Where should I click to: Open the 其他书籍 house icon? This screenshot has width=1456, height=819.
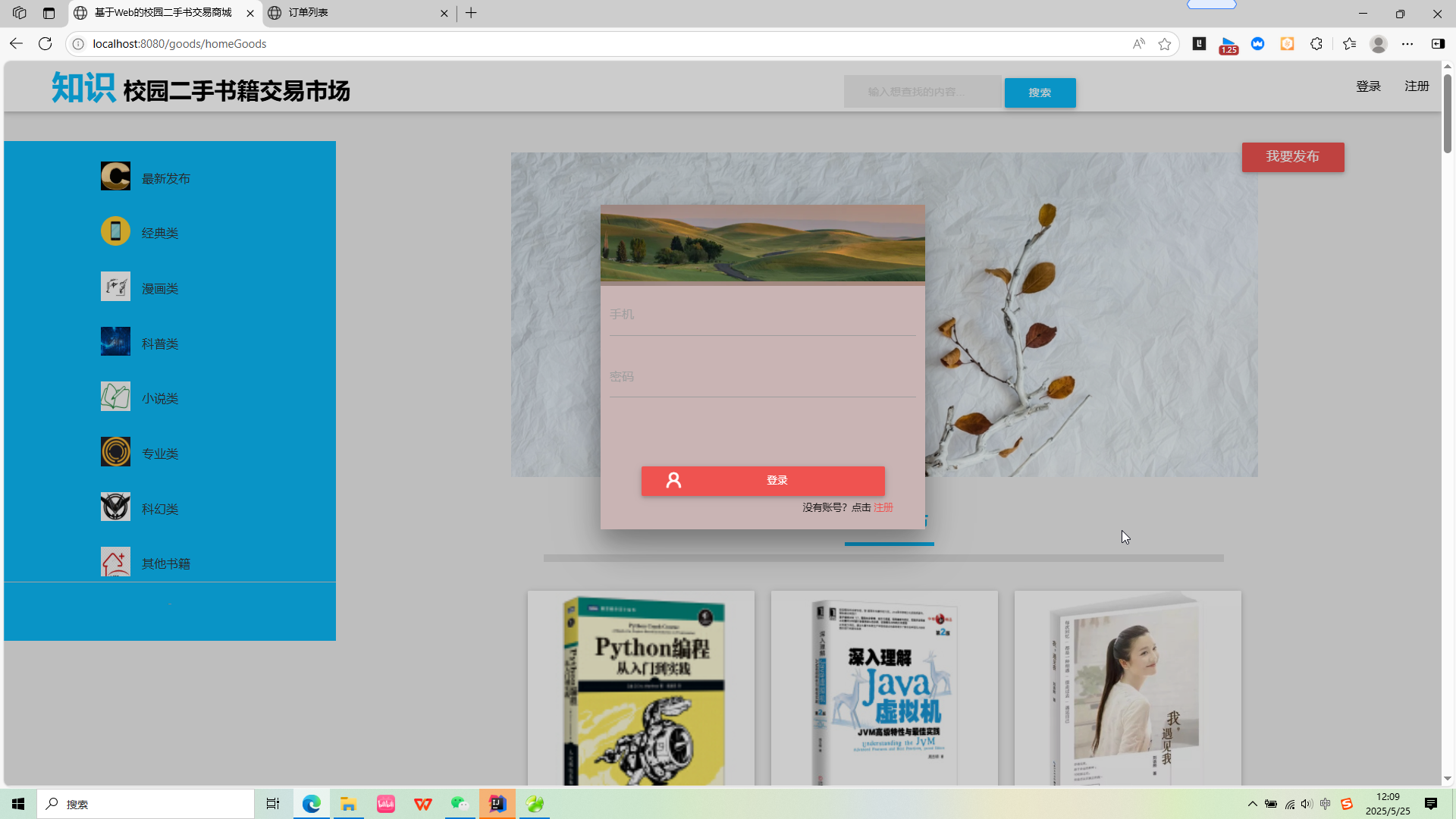tap(115, 562)
